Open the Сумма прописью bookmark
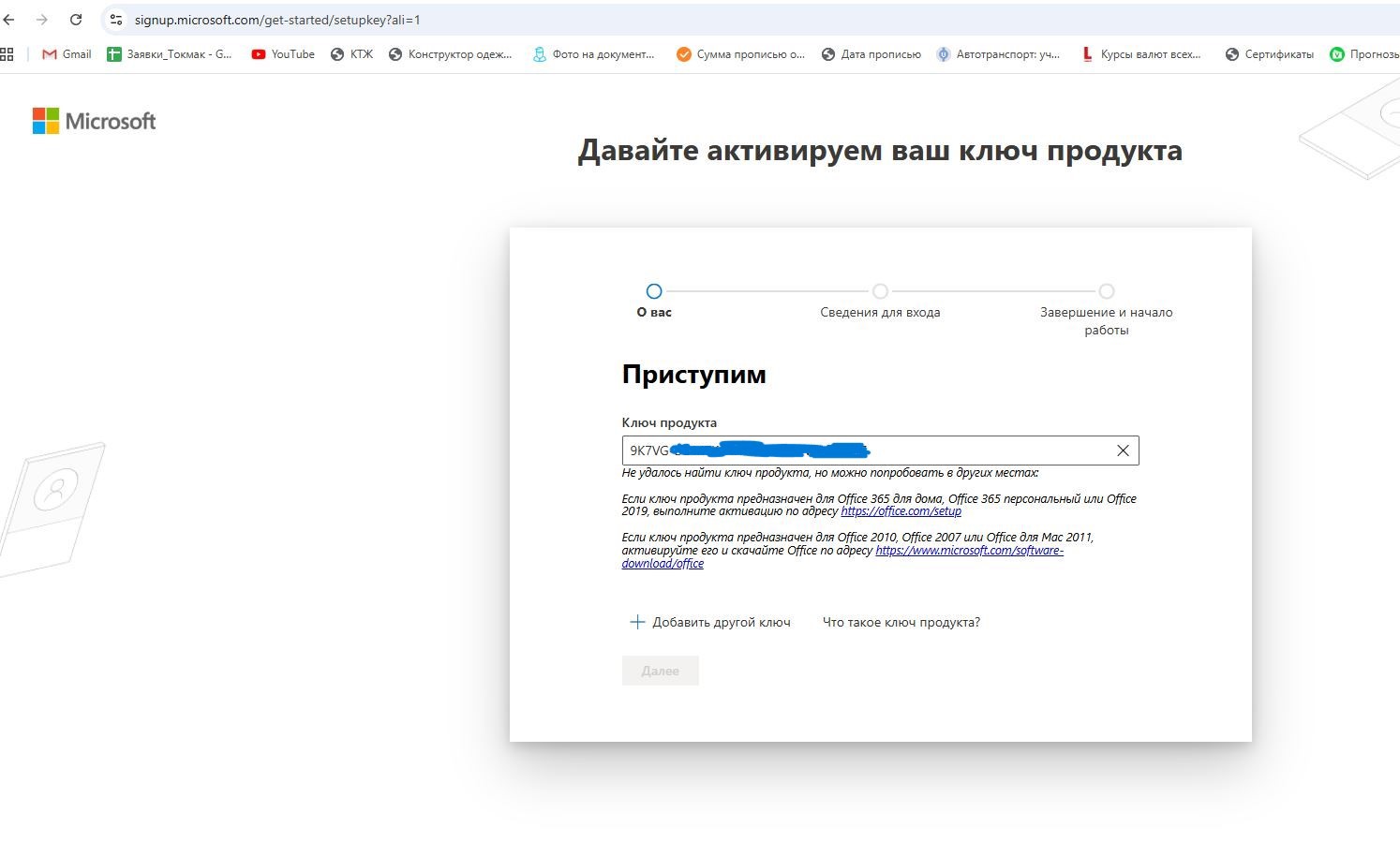Screen dimensions: 1400x842 [x=741, y=54]
